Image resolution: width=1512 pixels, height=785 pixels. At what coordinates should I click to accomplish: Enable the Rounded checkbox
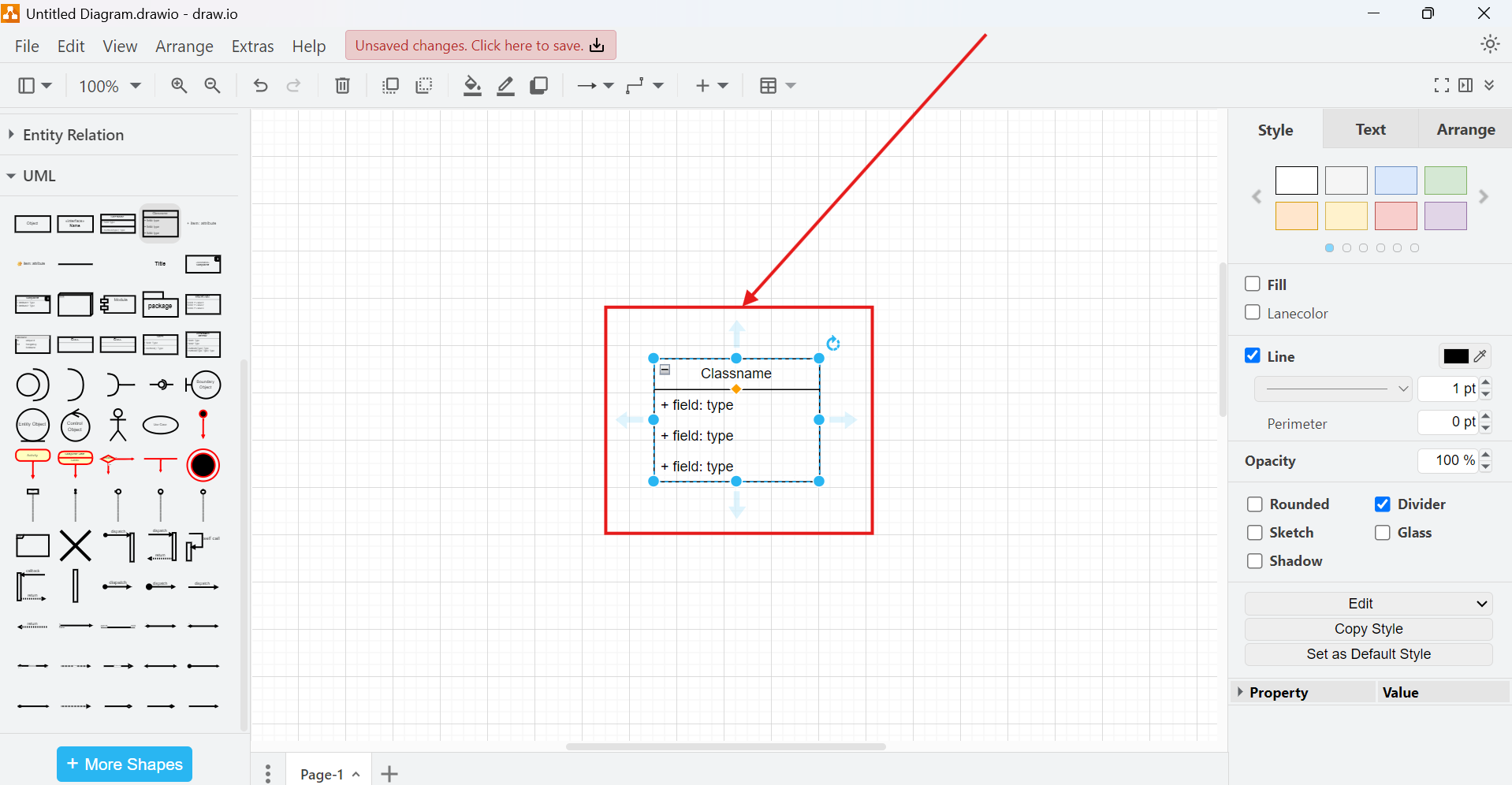tap(1254, 504)
